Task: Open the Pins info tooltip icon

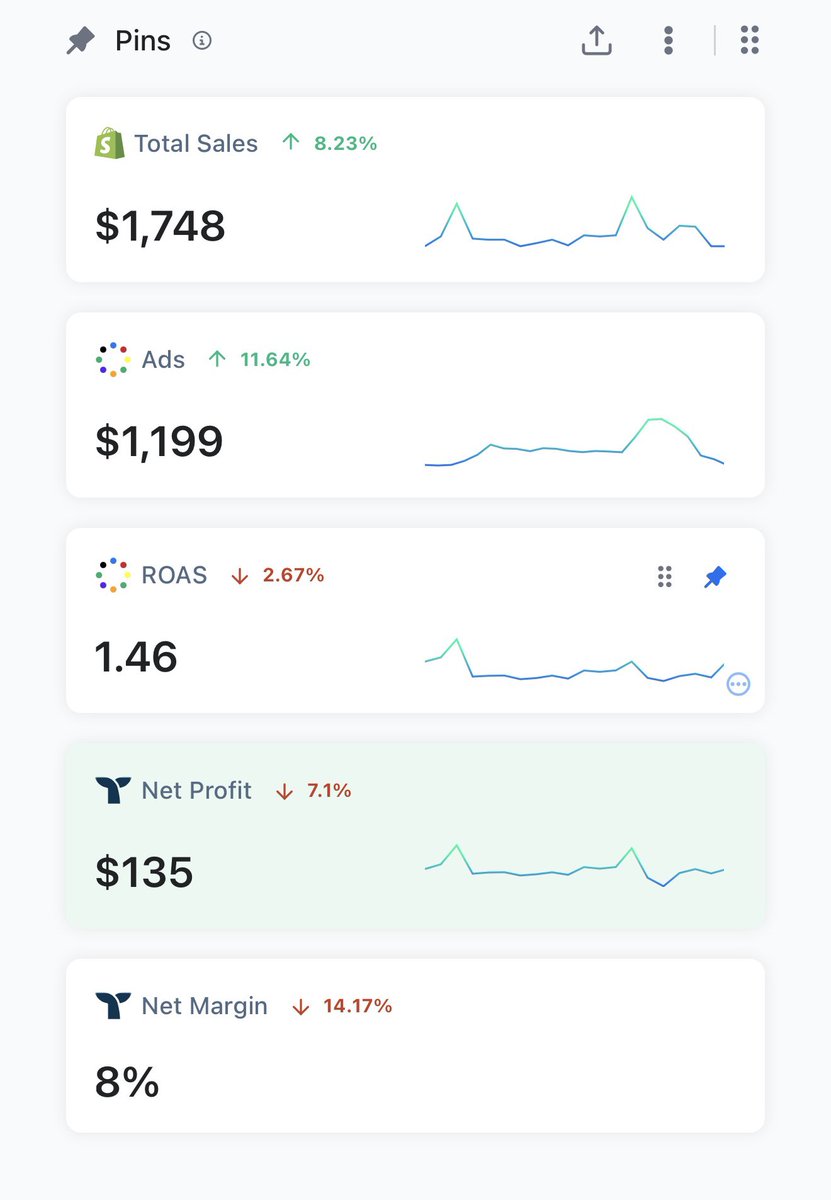Action: click(x=202, y=41)
